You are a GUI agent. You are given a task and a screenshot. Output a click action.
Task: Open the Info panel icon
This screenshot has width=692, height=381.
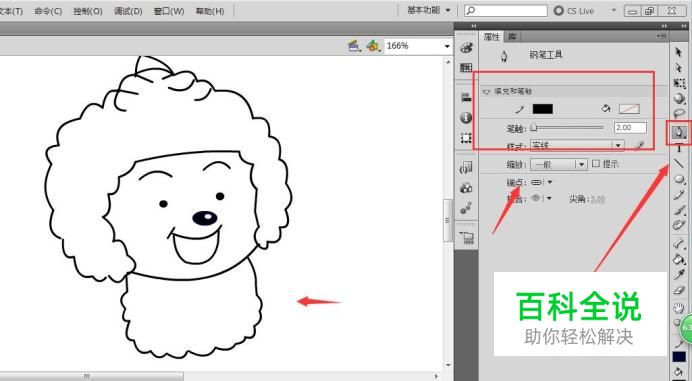(466, 117)
